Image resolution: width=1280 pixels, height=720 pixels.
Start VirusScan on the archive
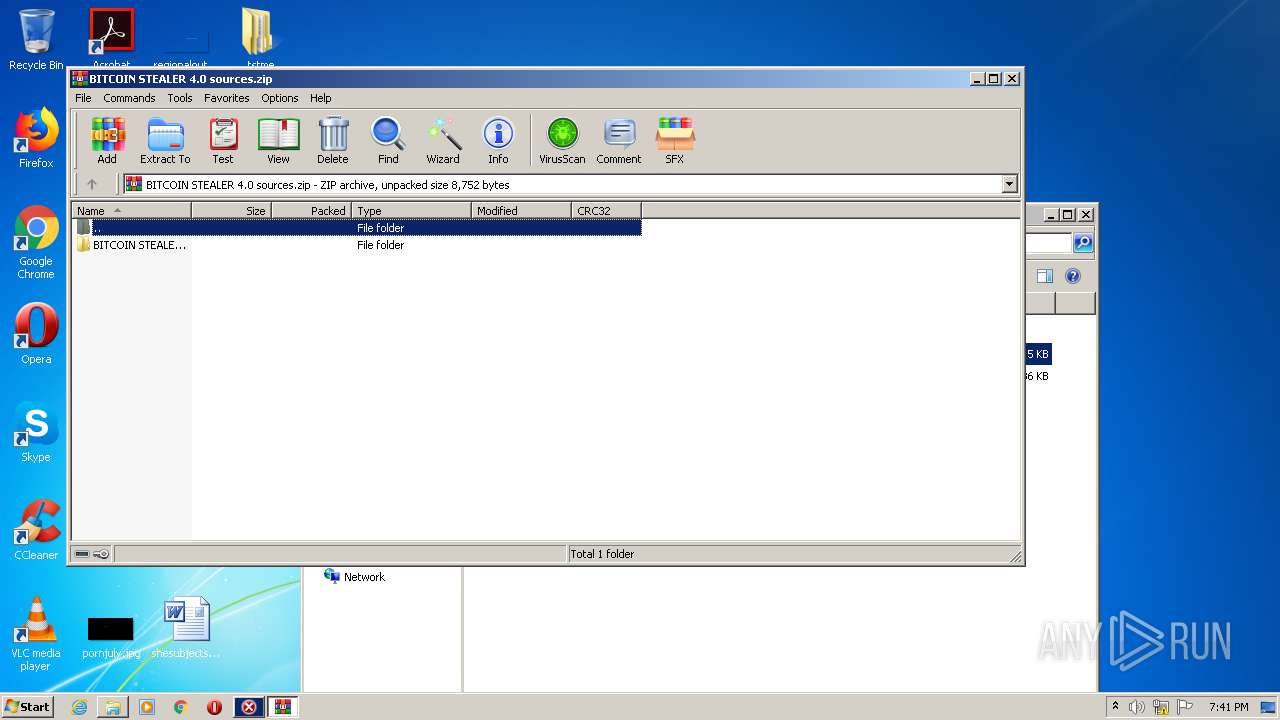point(562,140)
